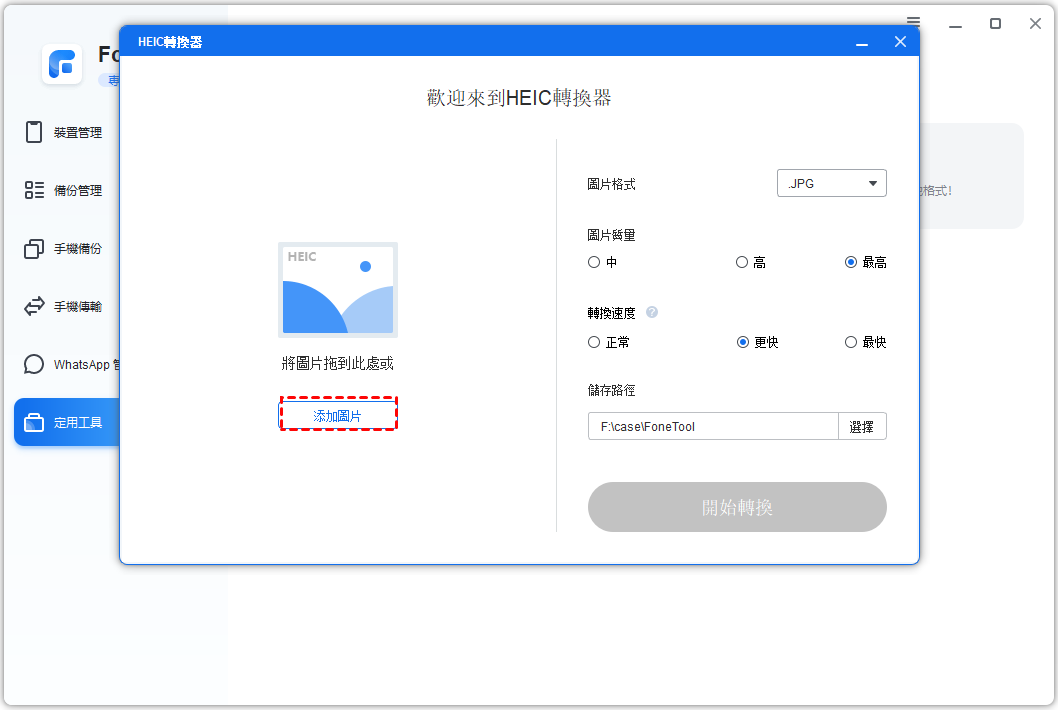The image size is (1058, 710).
Task: Close the HEIC轉換器 dialog
Action: 900,42
